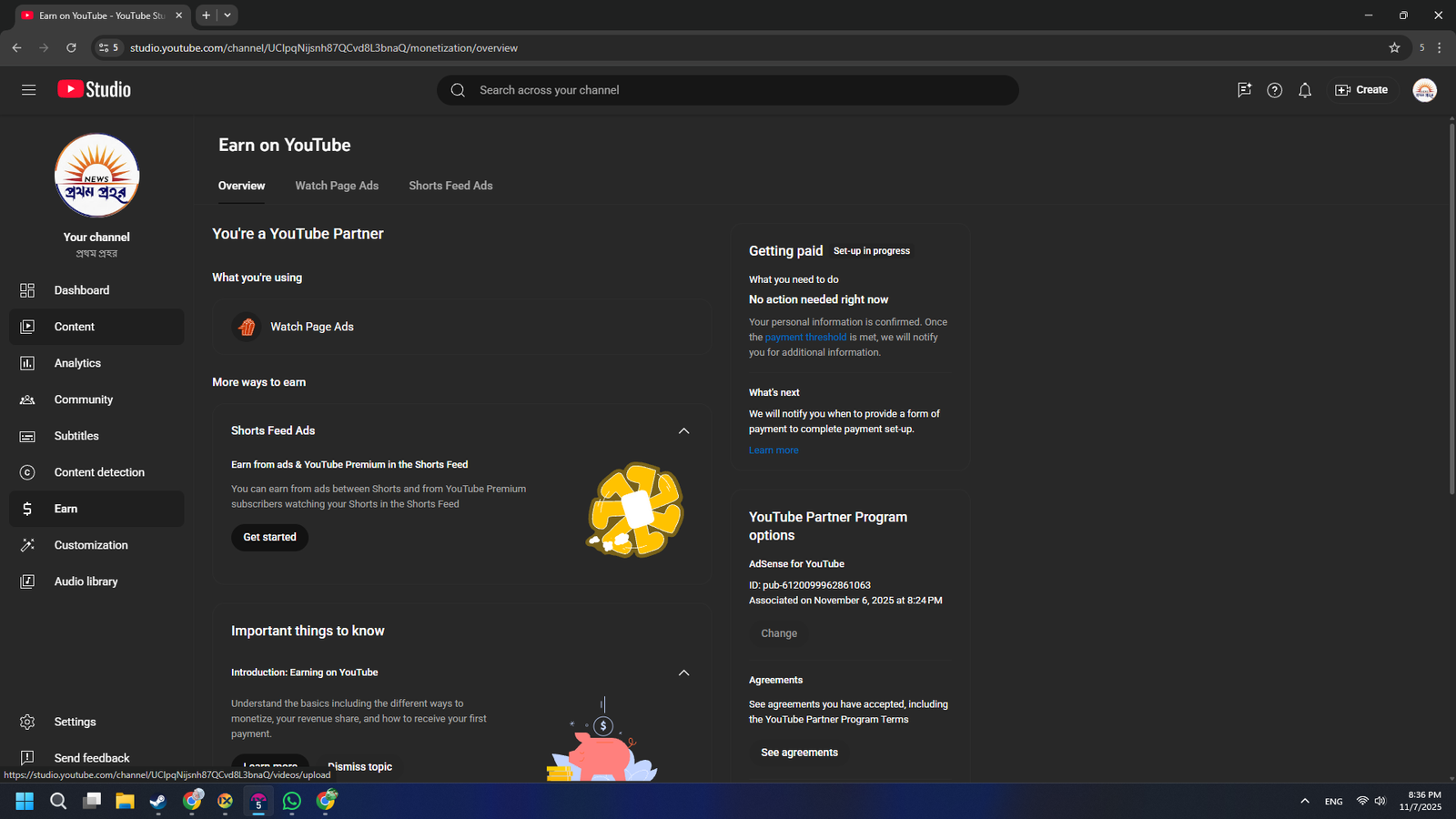Click the page vertical scrollbar
The image size is (1456, 819).
click(1451, 309)
